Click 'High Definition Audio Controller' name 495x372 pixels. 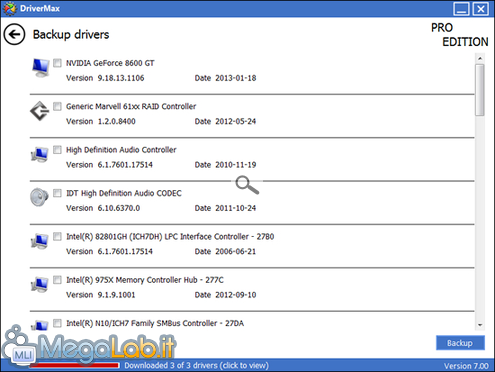coord(121,150)
